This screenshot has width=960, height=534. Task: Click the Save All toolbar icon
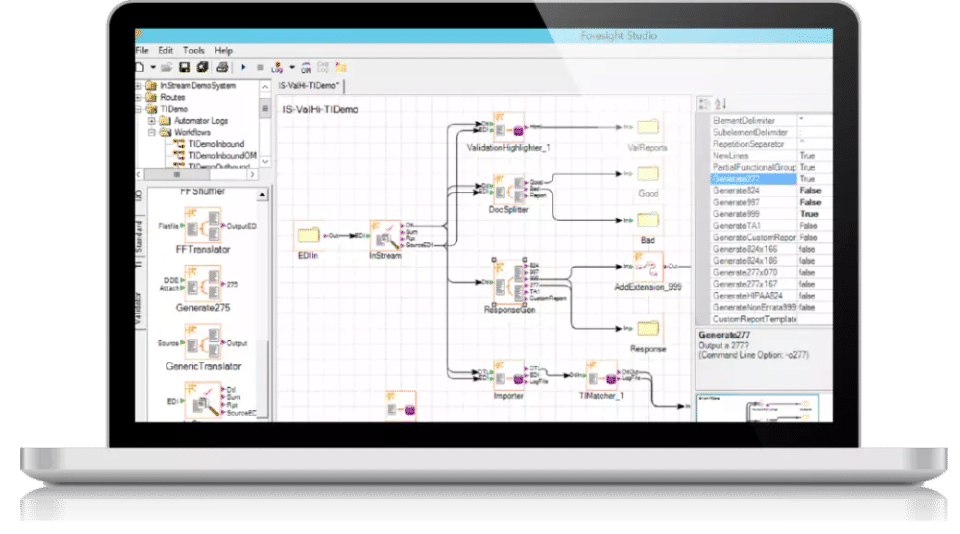(203, 67)
